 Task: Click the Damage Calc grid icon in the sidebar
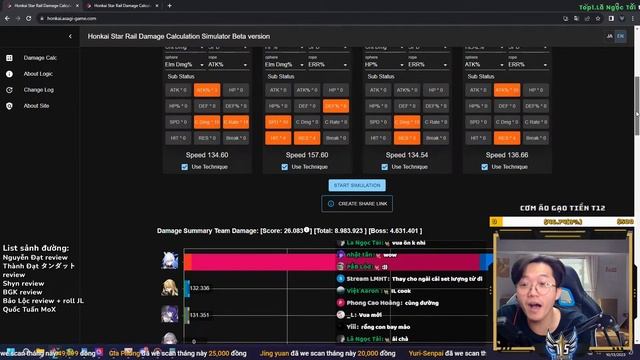coord(9,58)
